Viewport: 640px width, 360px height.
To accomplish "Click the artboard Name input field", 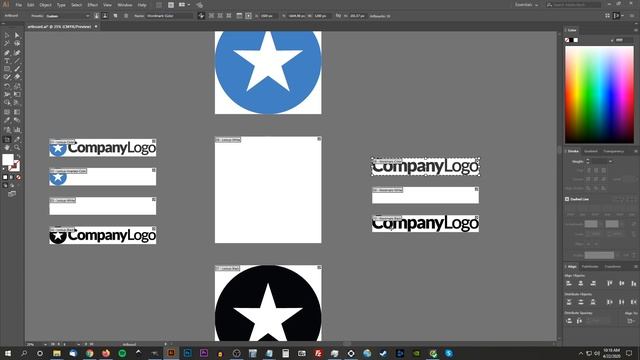I will tap(169, 16).
